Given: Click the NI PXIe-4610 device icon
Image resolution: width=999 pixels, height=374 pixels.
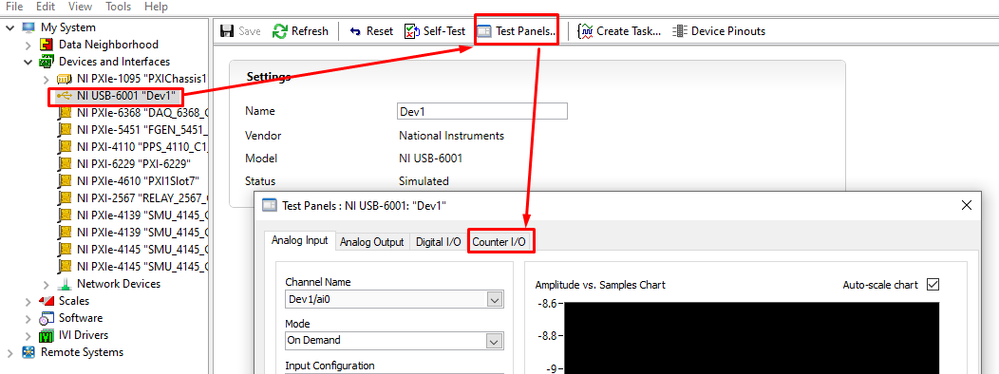Looking at the screenshot, I should (x=64, y=181).
